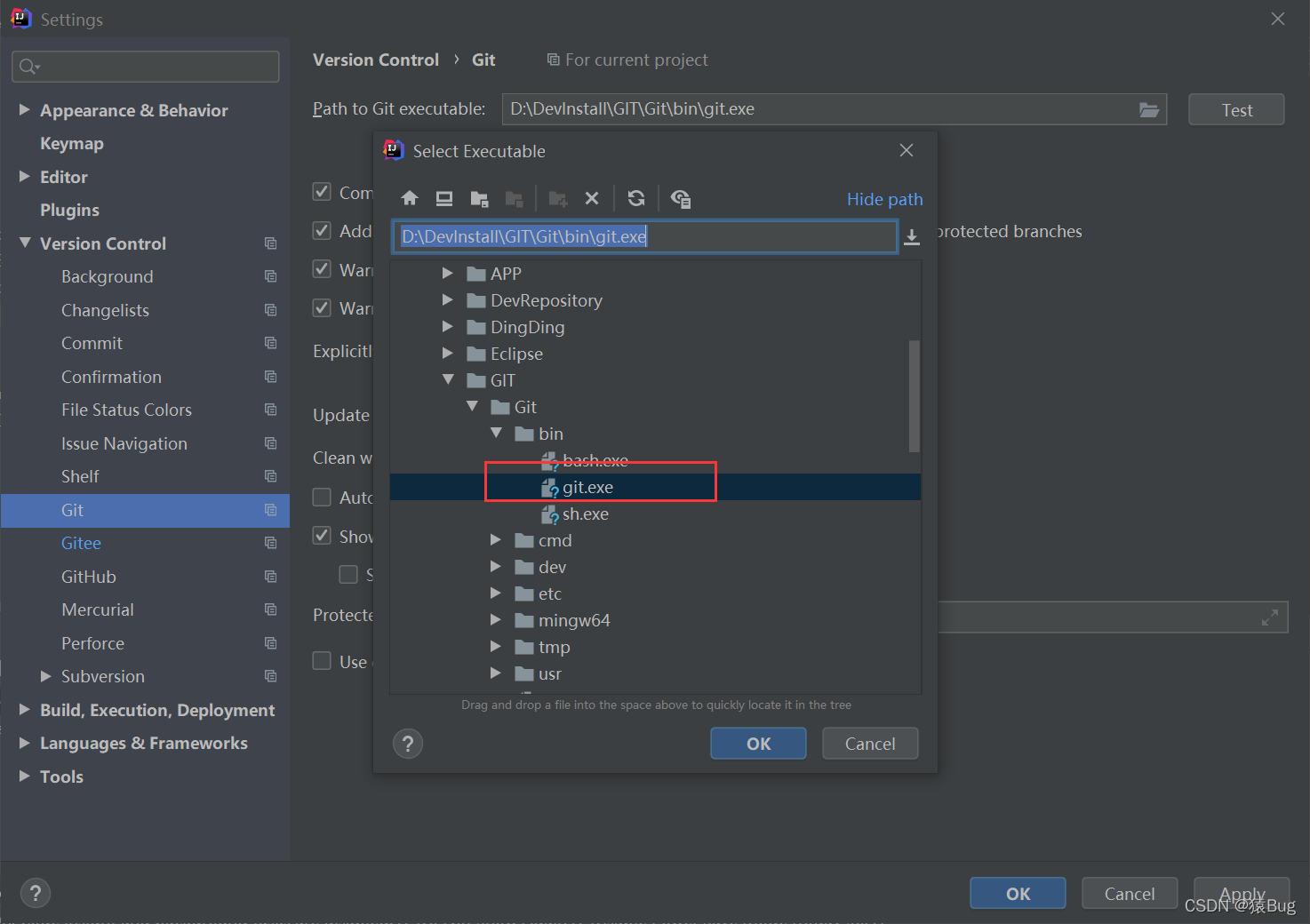Expand Appearance & Behavior section
1310x924 pixels.
[x=25, y=109]
